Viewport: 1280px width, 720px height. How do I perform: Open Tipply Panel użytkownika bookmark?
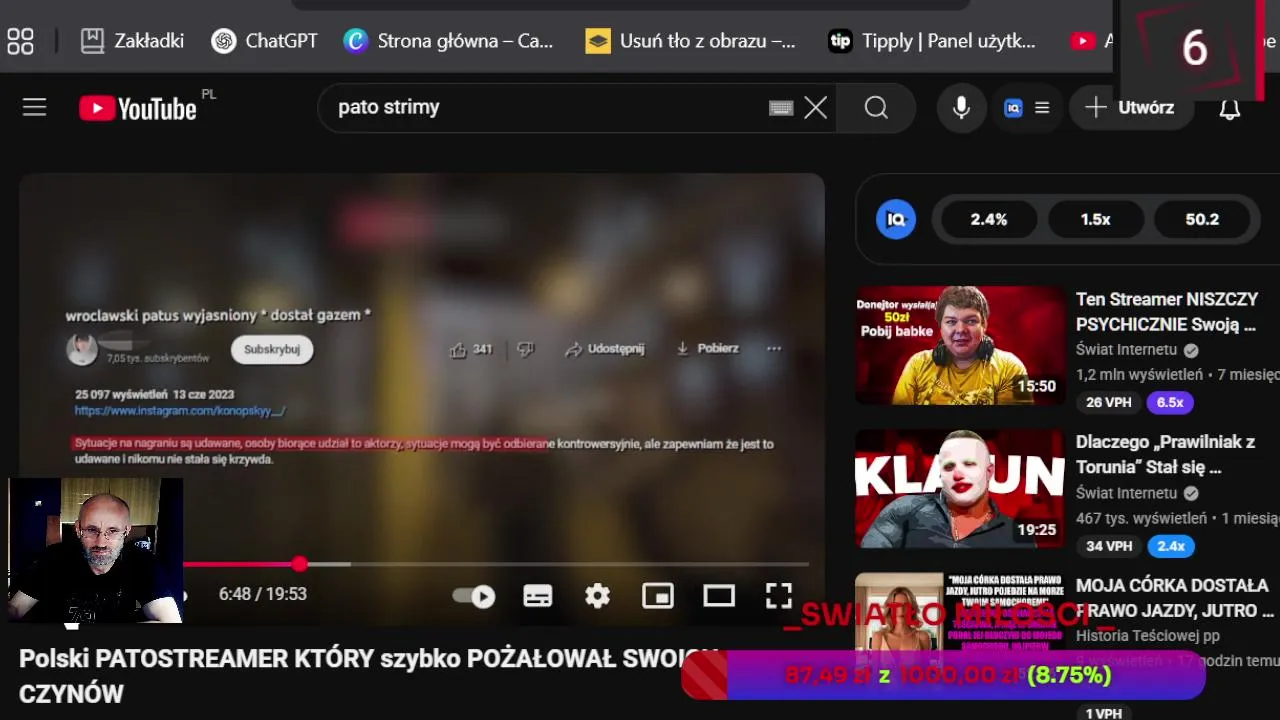click(932, 41)
